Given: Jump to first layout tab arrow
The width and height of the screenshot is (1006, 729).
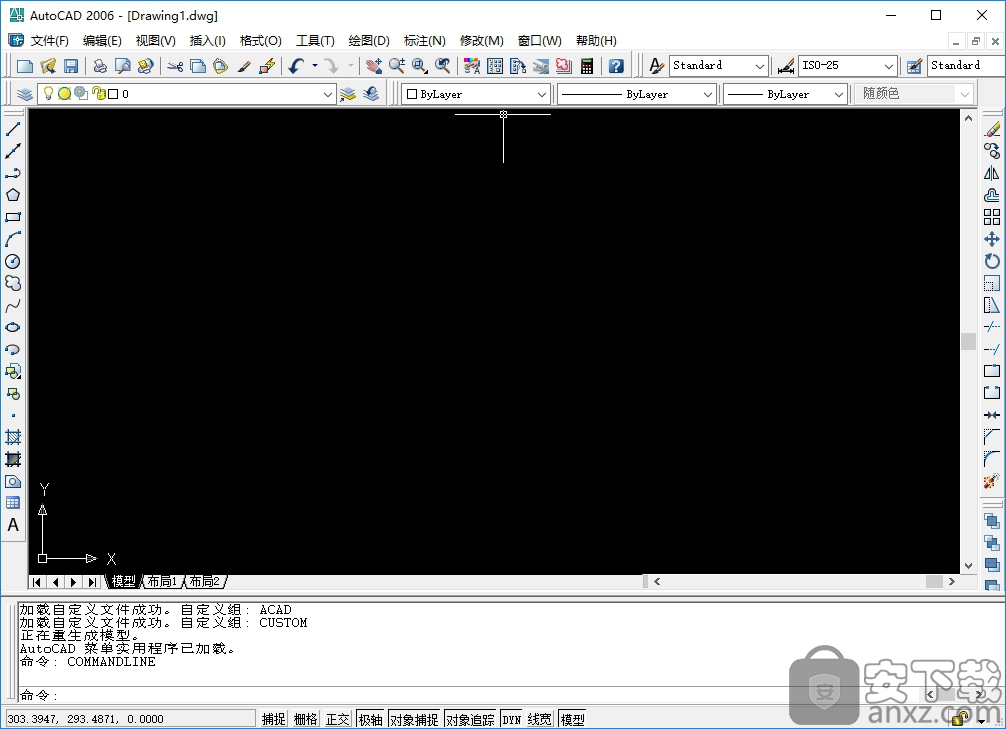Looking at the screenshot, I should pos(37,582).
